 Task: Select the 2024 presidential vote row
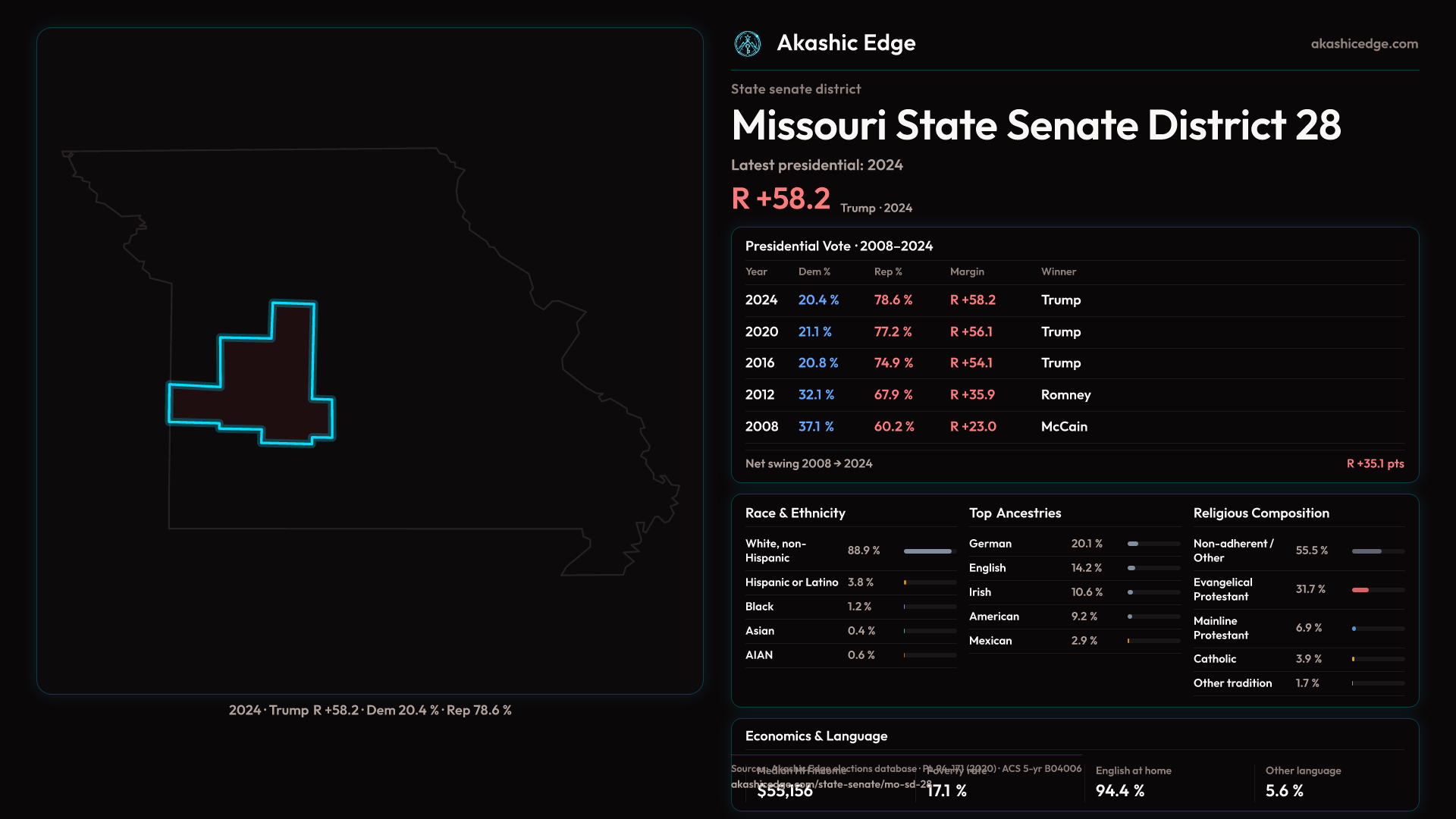pos(1074,300)
